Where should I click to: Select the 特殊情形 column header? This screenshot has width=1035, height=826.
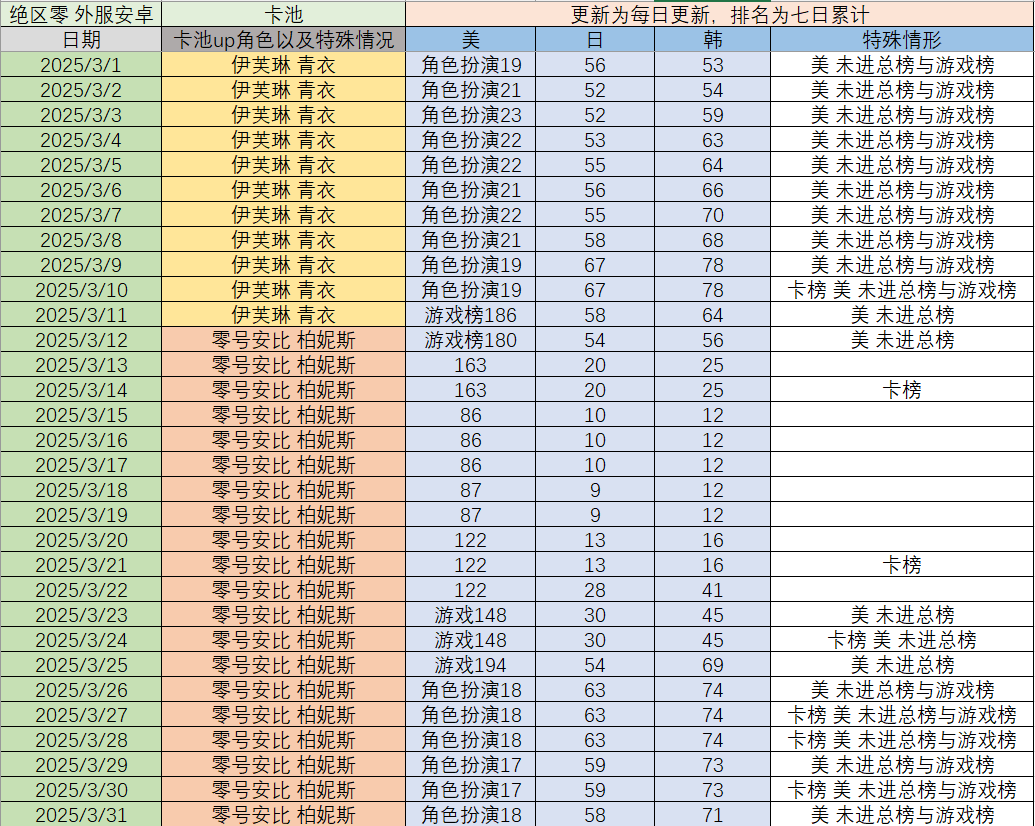tap(901, 39)
